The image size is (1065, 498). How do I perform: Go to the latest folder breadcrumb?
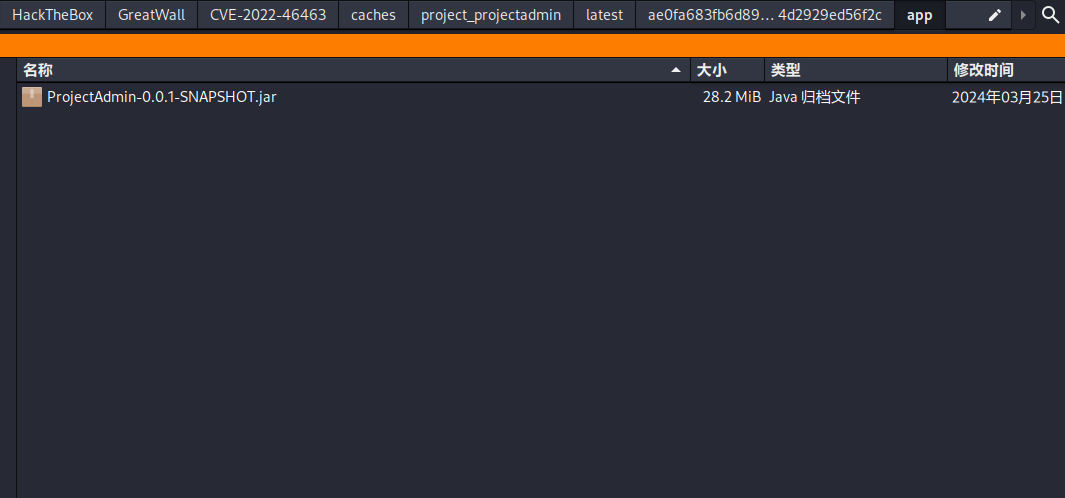pyautogui.click(x=604, y=15)
